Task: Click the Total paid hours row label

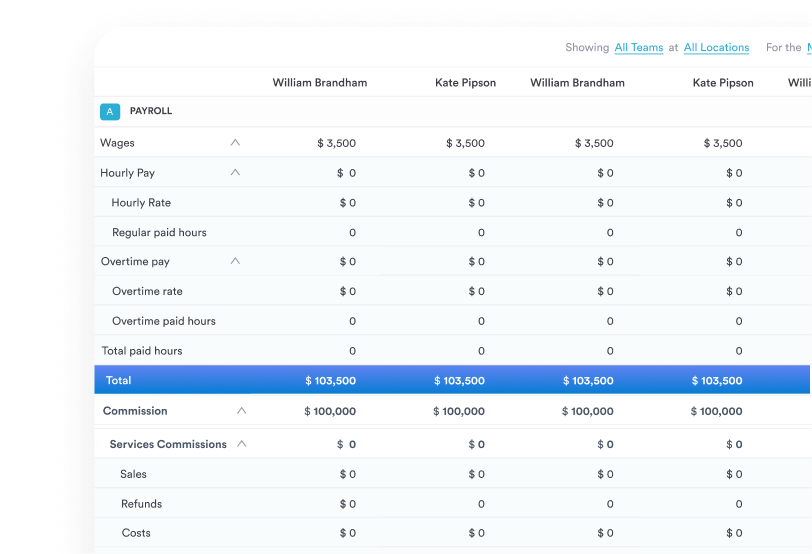Action: pyautogui.click(x=141, y=351)
